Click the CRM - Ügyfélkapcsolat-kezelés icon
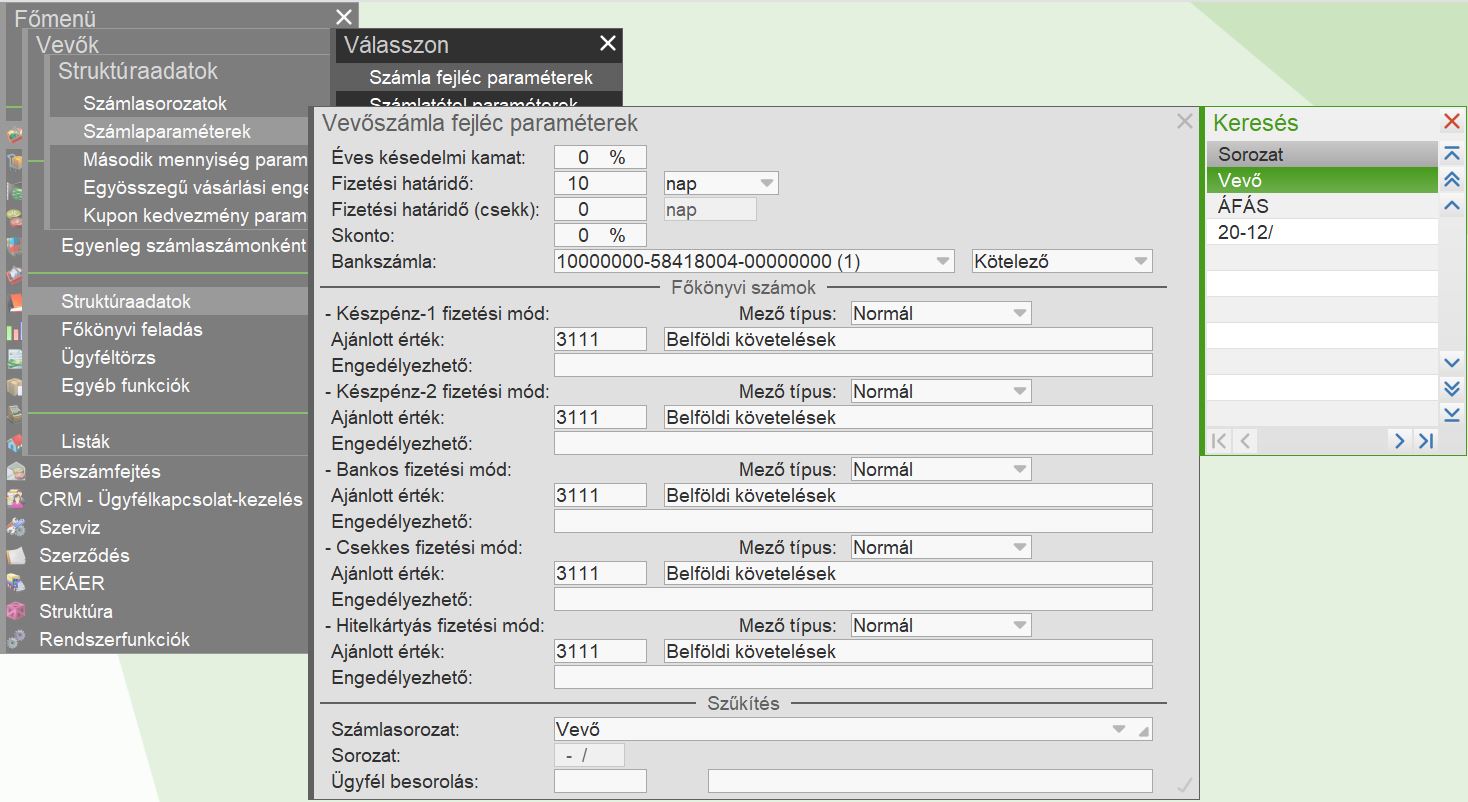Viewport: 1468px width, 802px height. [x=16, y=500]
